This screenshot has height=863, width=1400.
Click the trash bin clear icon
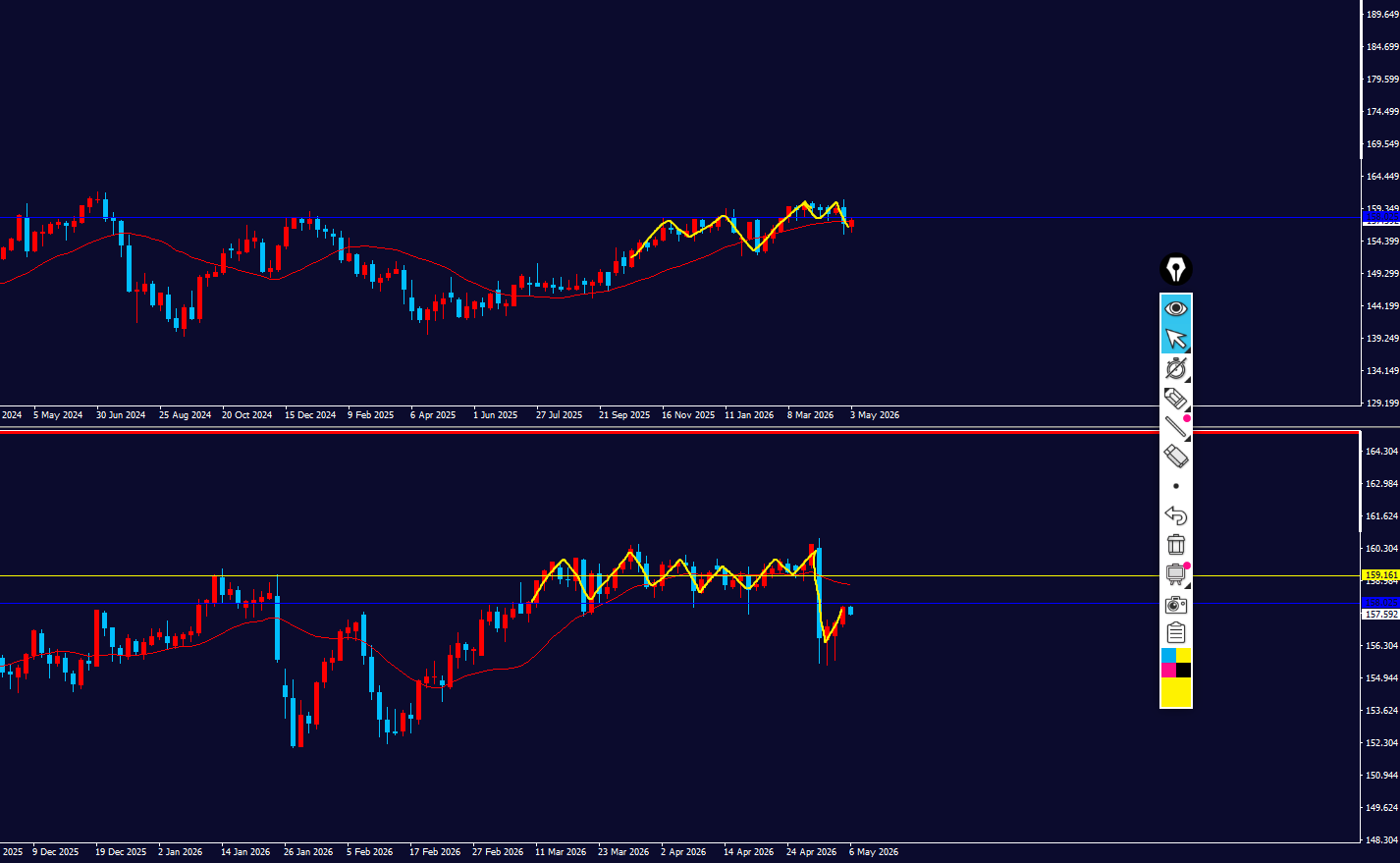(x=1176, y=545)
